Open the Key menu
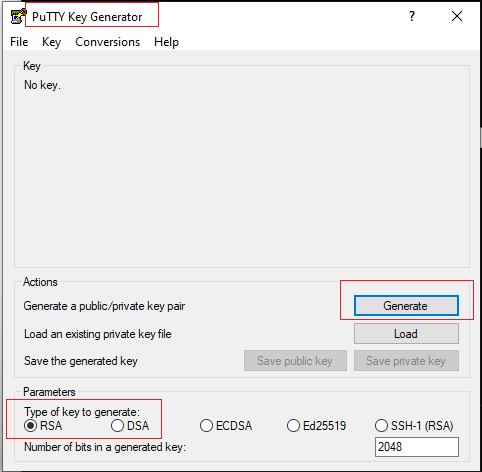The image size is (482, 472). 51,42
